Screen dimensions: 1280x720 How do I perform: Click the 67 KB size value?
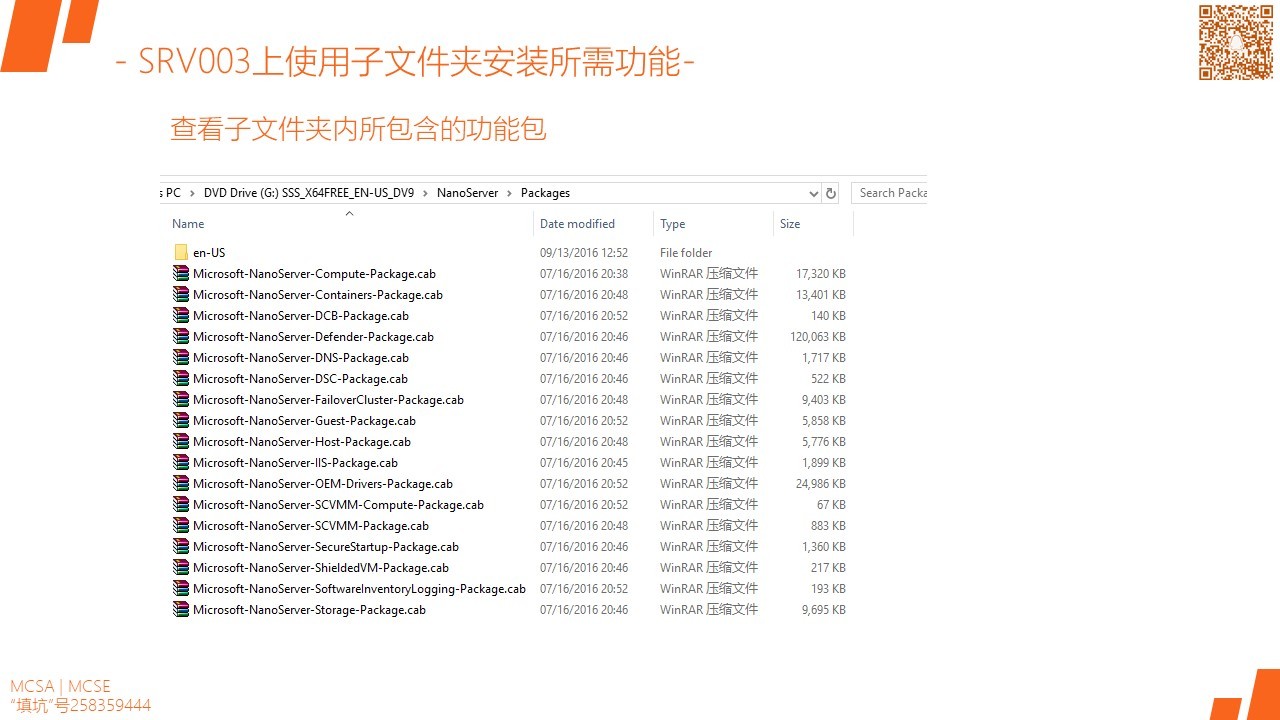(x=831, y=505)
